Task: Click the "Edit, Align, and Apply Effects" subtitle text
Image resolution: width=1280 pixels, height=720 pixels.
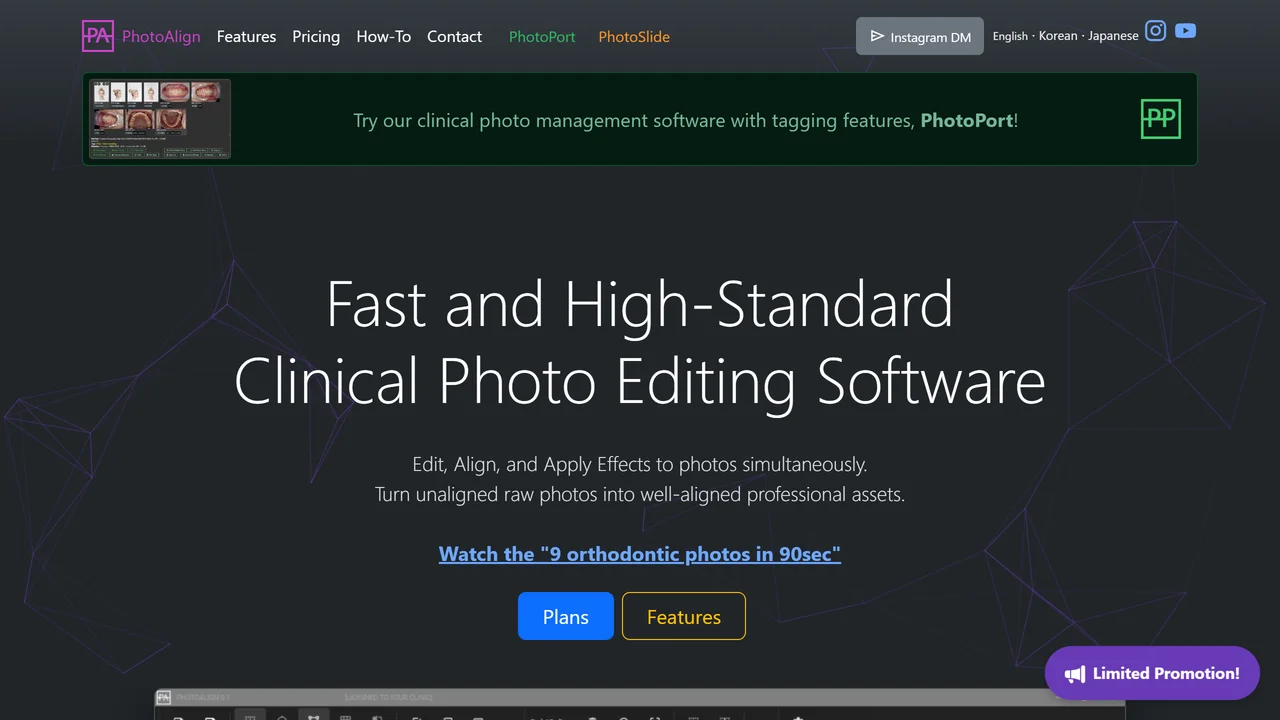Action: coord(640,464)
